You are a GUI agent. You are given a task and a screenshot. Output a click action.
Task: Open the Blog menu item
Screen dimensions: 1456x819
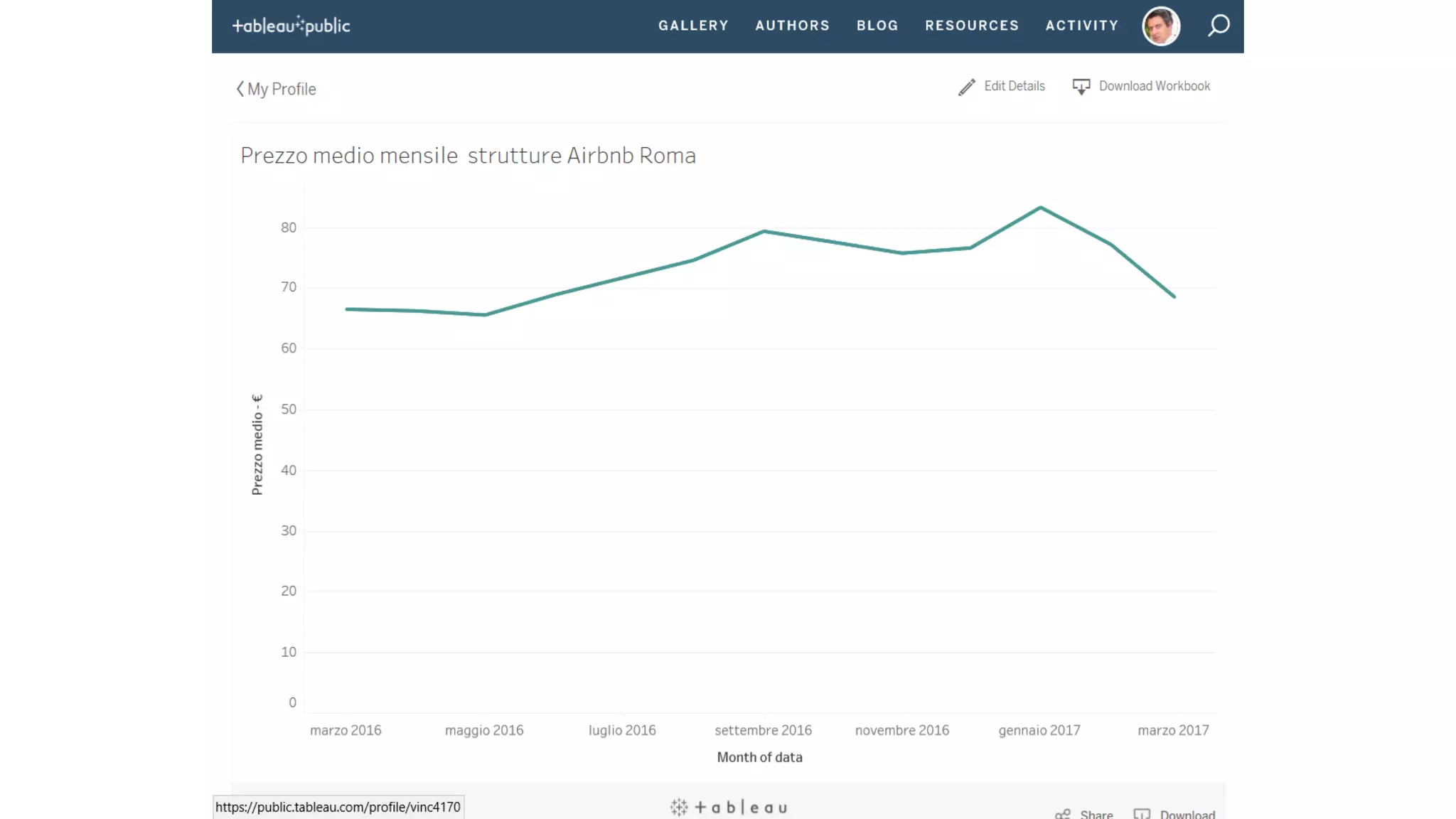(x=877, y=26)
